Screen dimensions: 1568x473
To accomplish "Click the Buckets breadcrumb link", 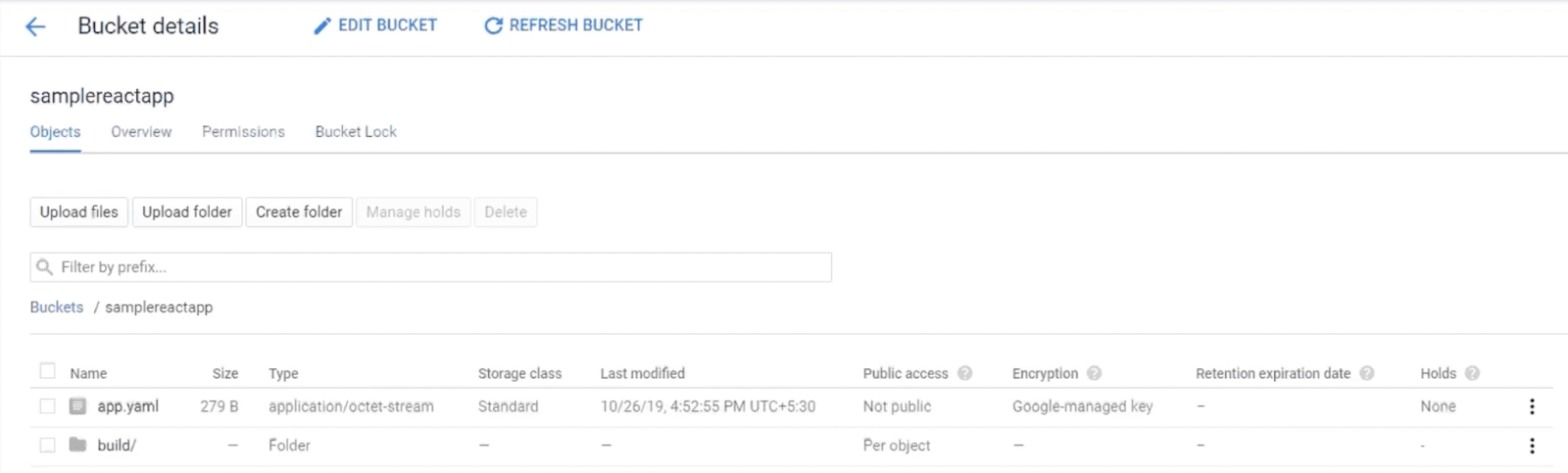I will (57, 307).
